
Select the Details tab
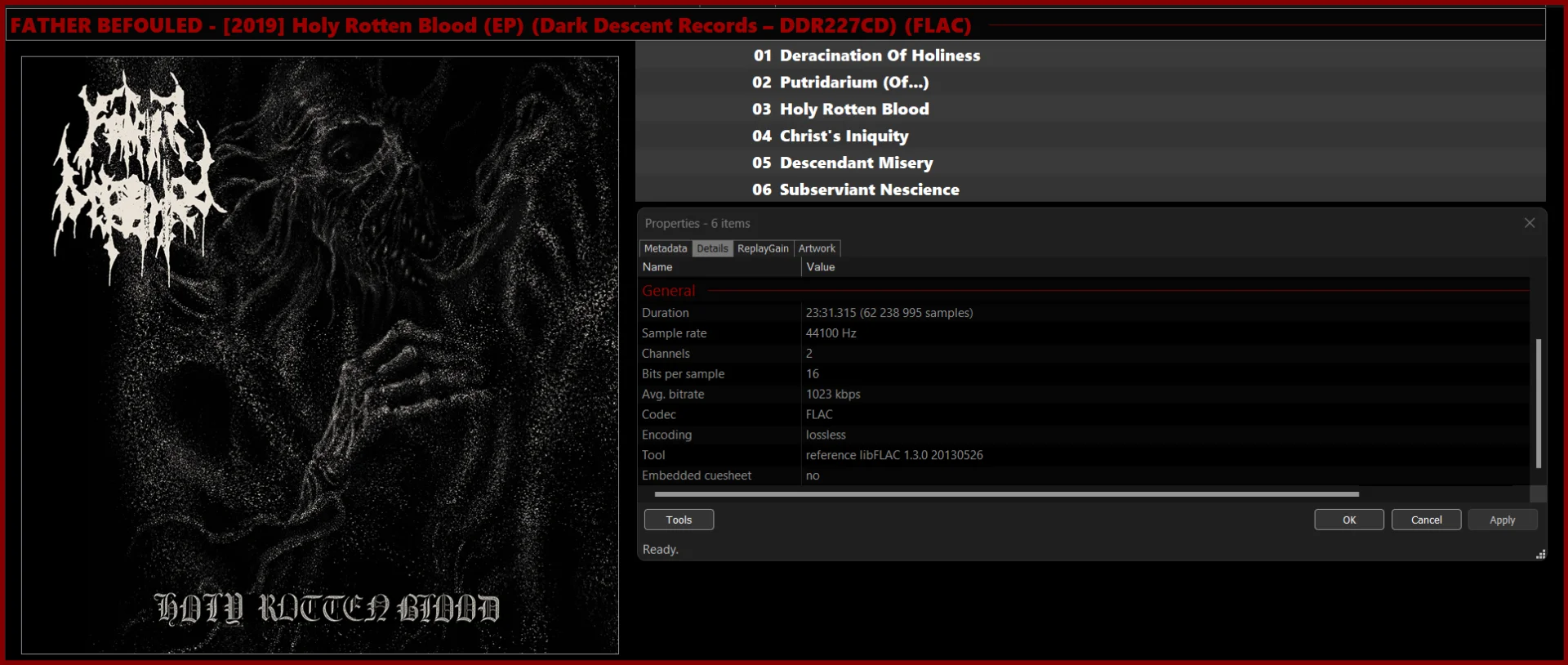(x=712, y=248)
